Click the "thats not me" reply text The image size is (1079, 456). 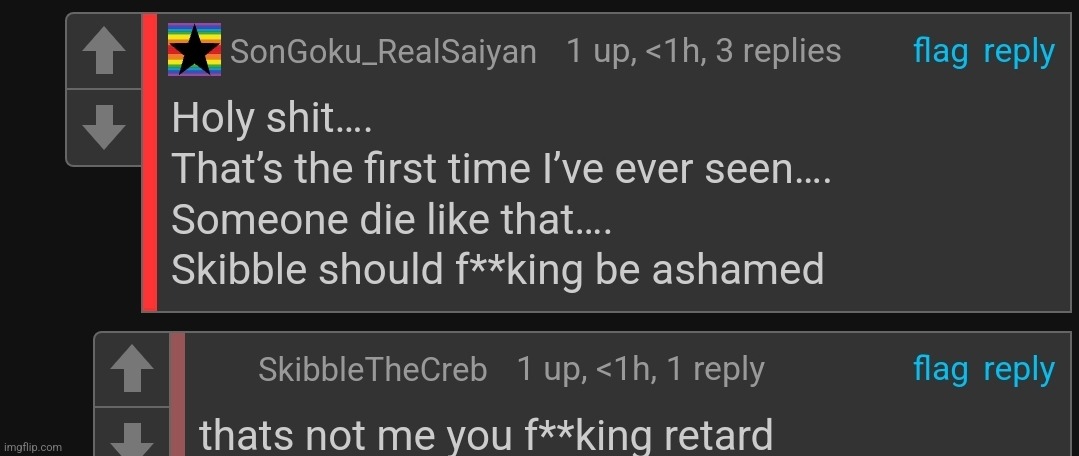(486, 435)
